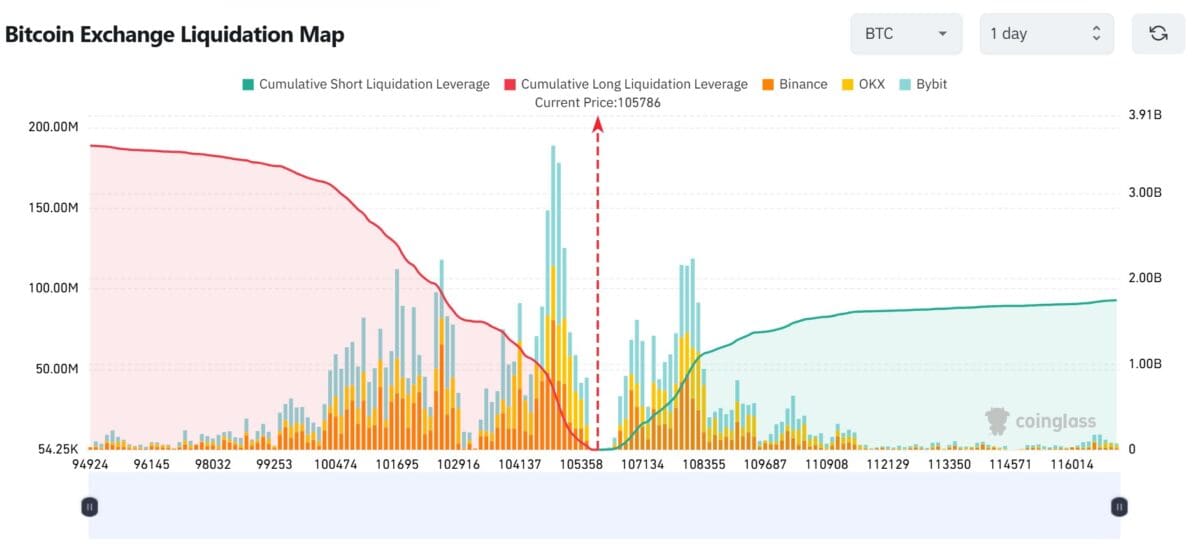Click the 1 day stepper arrows

pyautogui.click(x=1096, y=33)
